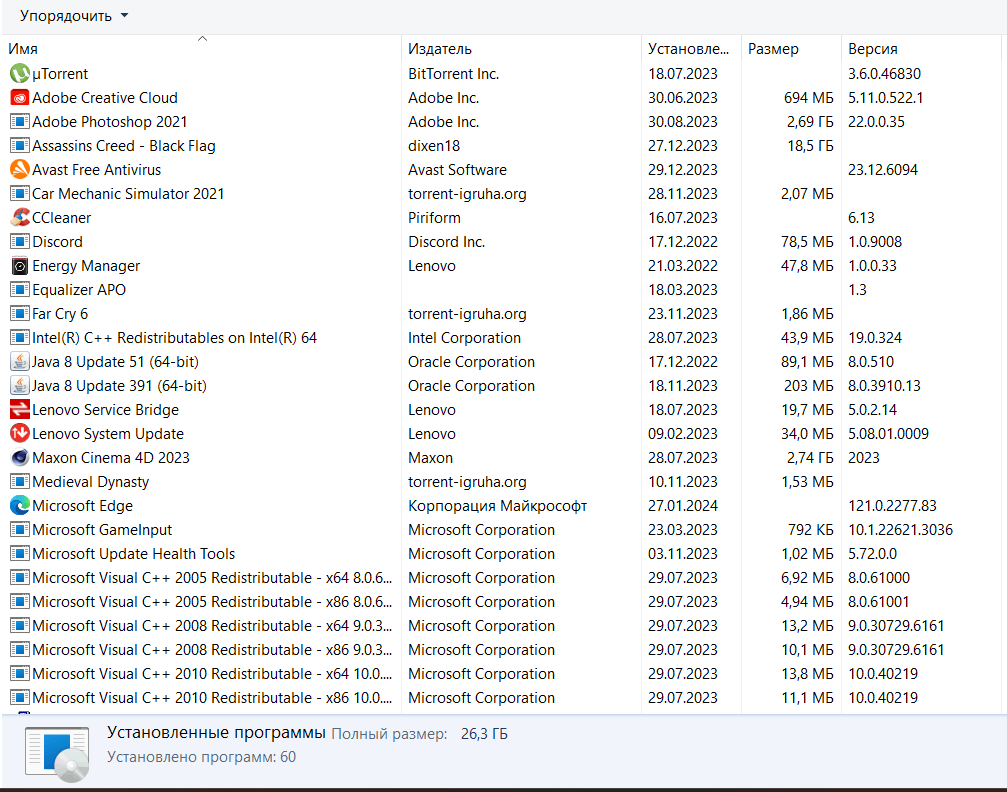
Task: Click the Java 8 Update 51 icon
Action: pos(20,362)
